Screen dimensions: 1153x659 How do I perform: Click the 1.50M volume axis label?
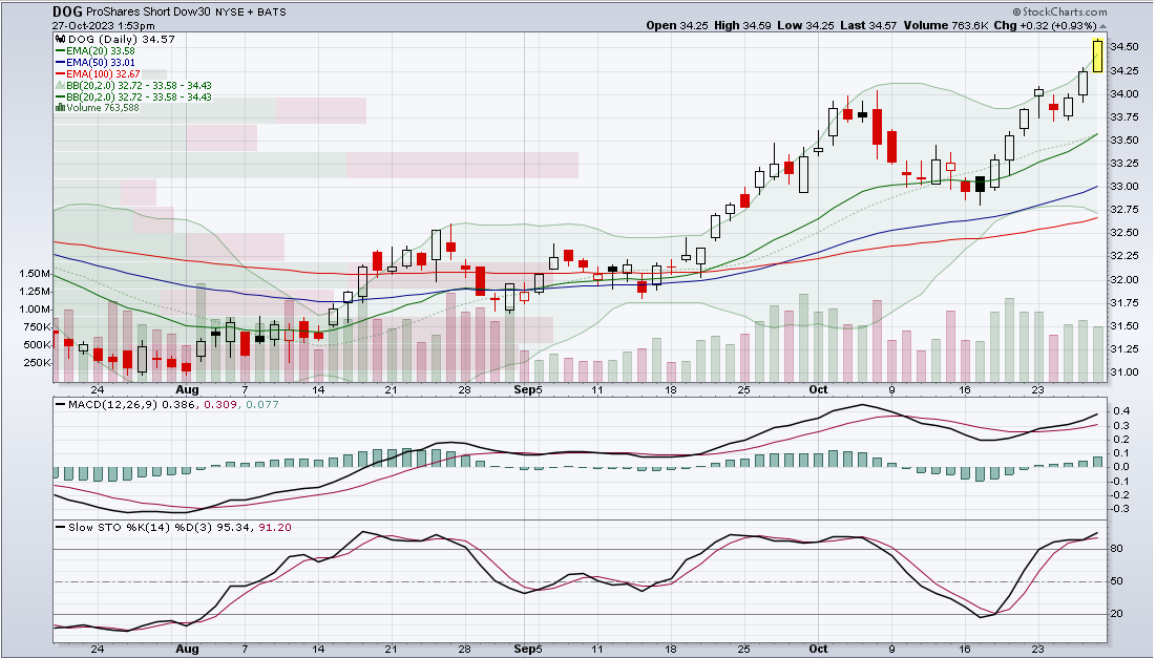click(35, 274)
